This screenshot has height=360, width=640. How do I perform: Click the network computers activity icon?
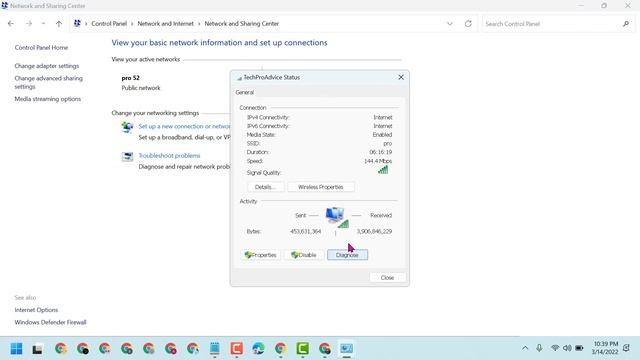point(337,217)
